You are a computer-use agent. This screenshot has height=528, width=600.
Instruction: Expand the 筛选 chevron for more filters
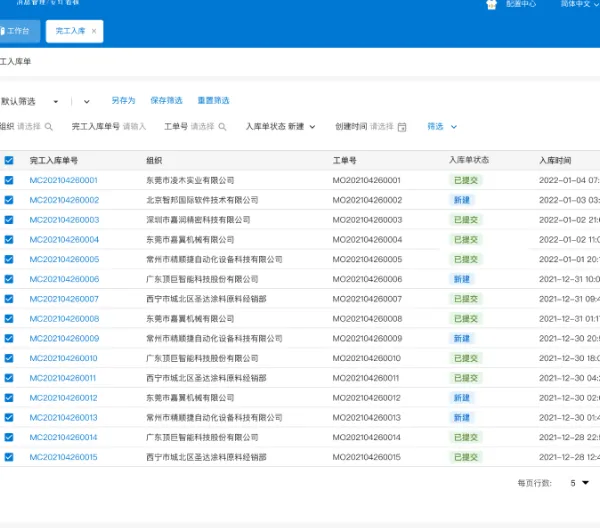pyautogui.click(x=454, y=127)
